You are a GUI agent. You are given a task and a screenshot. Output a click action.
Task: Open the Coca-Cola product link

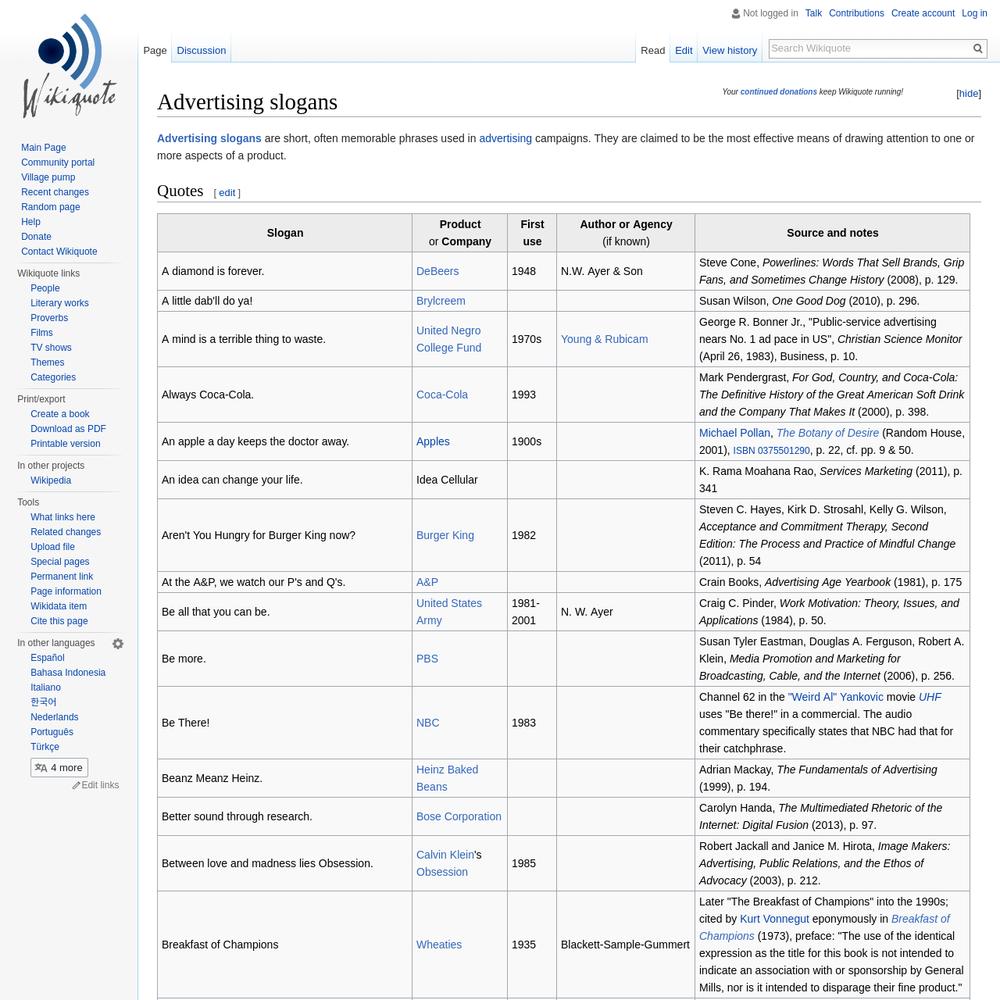tap(442, 395)
